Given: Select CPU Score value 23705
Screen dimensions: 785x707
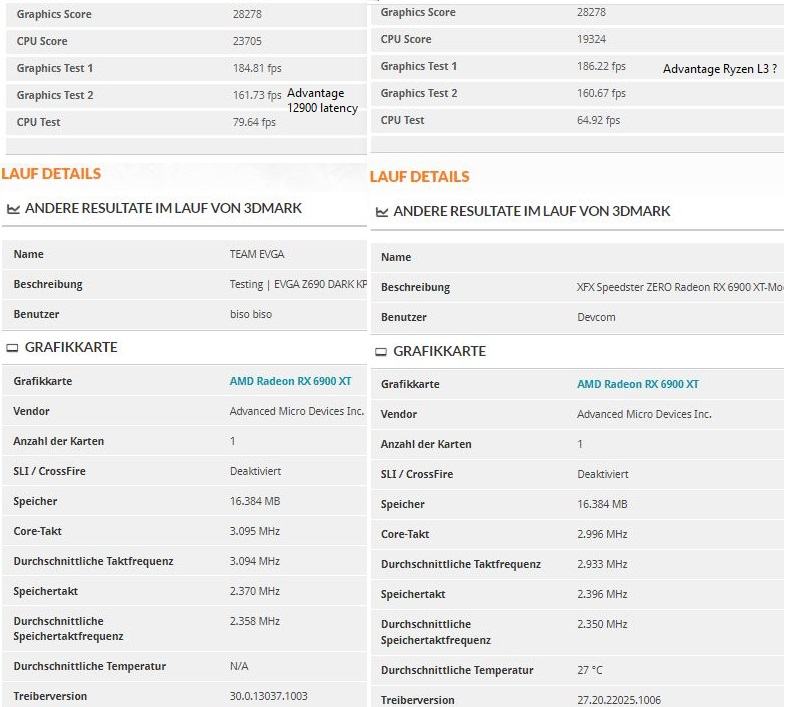Looking at the screenshot, I should [247, 41].
